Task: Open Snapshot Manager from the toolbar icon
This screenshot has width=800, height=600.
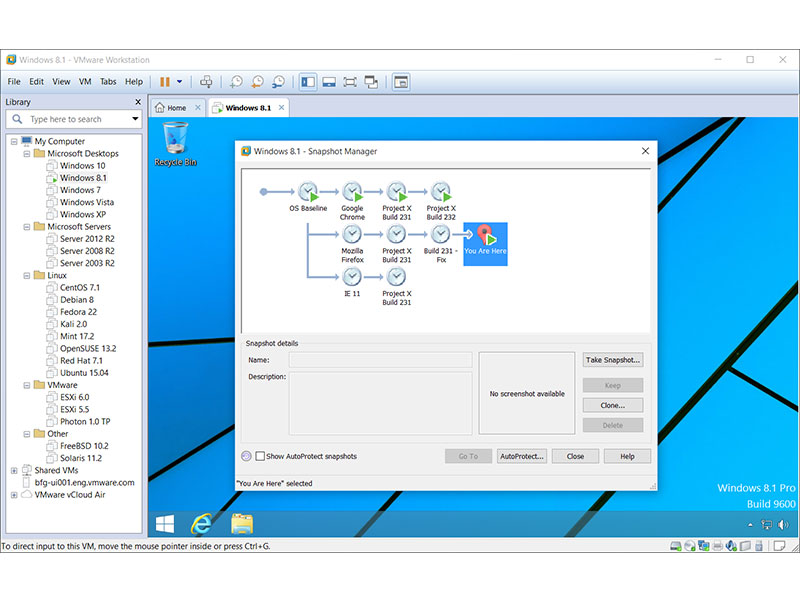Action: coord(279,82)
